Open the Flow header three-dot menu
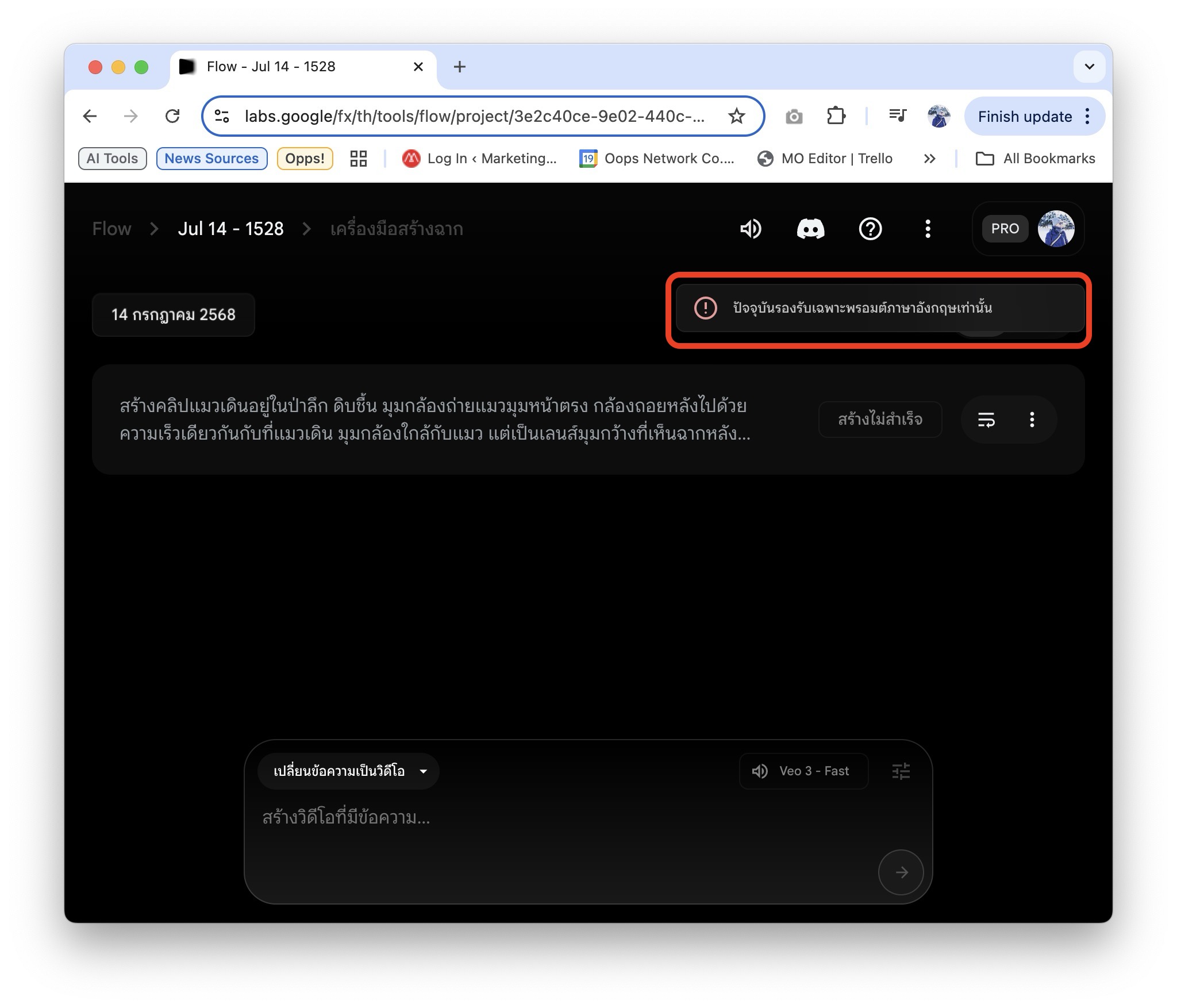1177x1008 pixels. [928, 229]
